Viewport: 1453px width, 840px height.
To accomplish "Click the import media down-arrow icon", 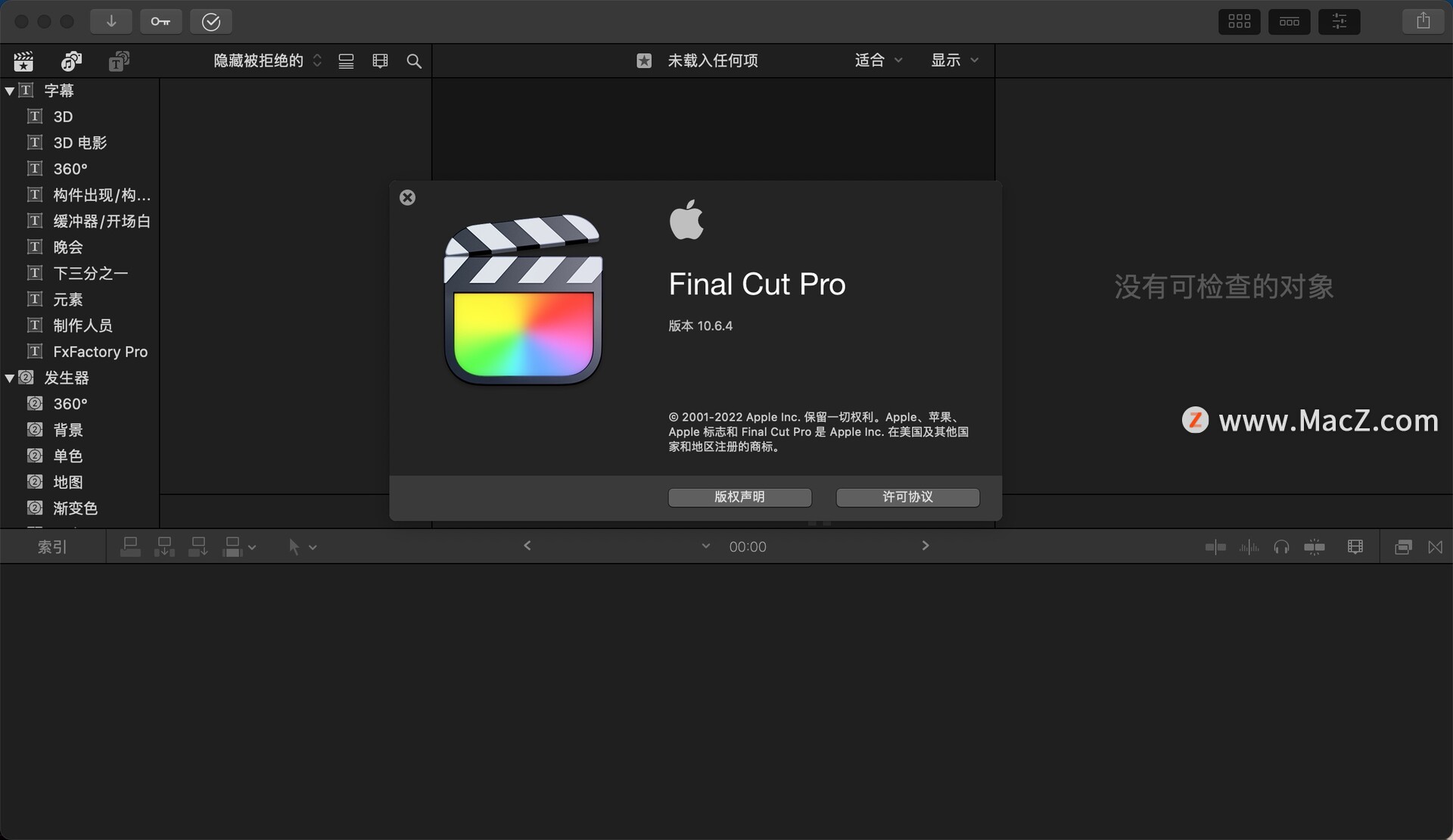I will point(110,21).
